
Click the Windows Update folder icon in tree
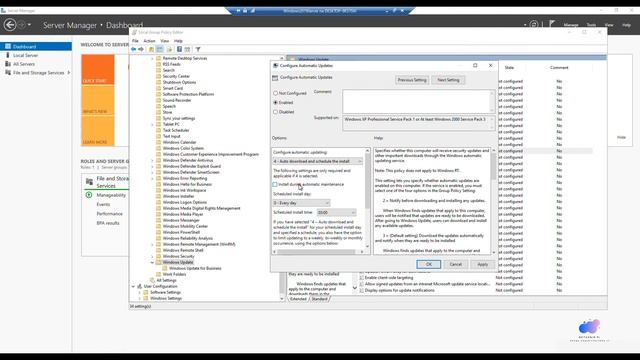click(x=158, y=262)
